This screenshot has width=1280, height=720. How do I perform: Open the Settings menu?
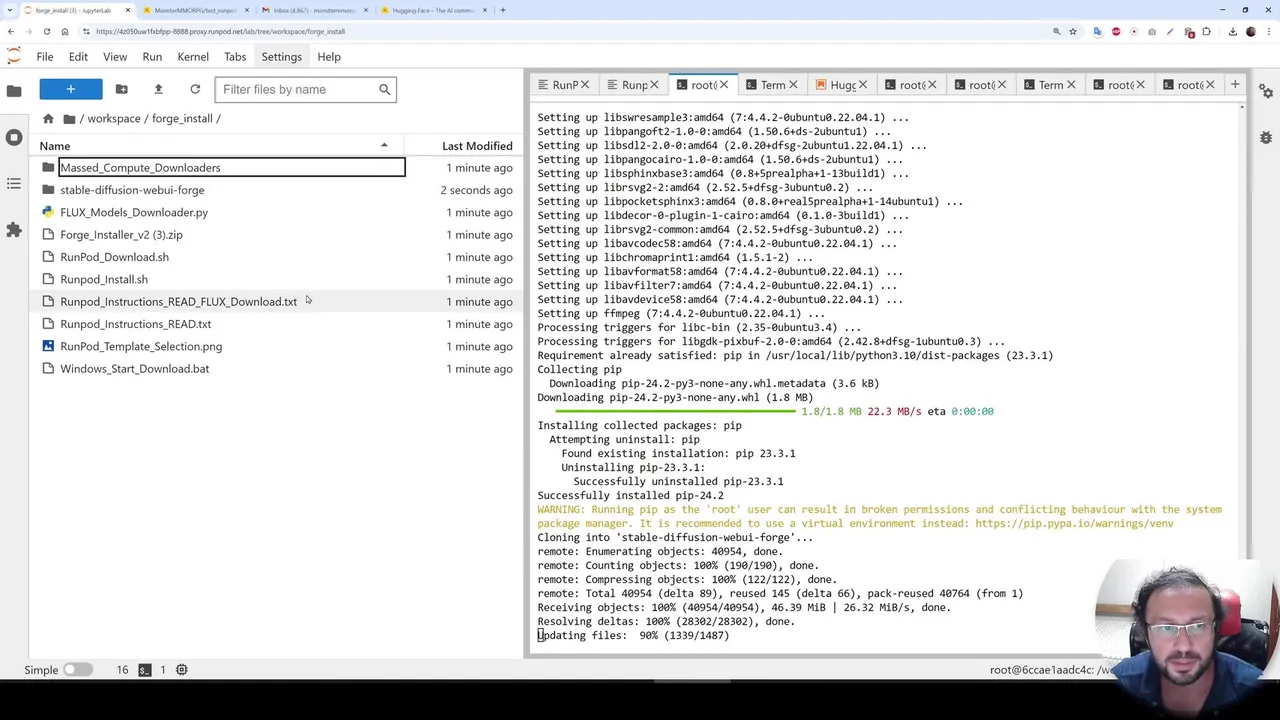281,57
